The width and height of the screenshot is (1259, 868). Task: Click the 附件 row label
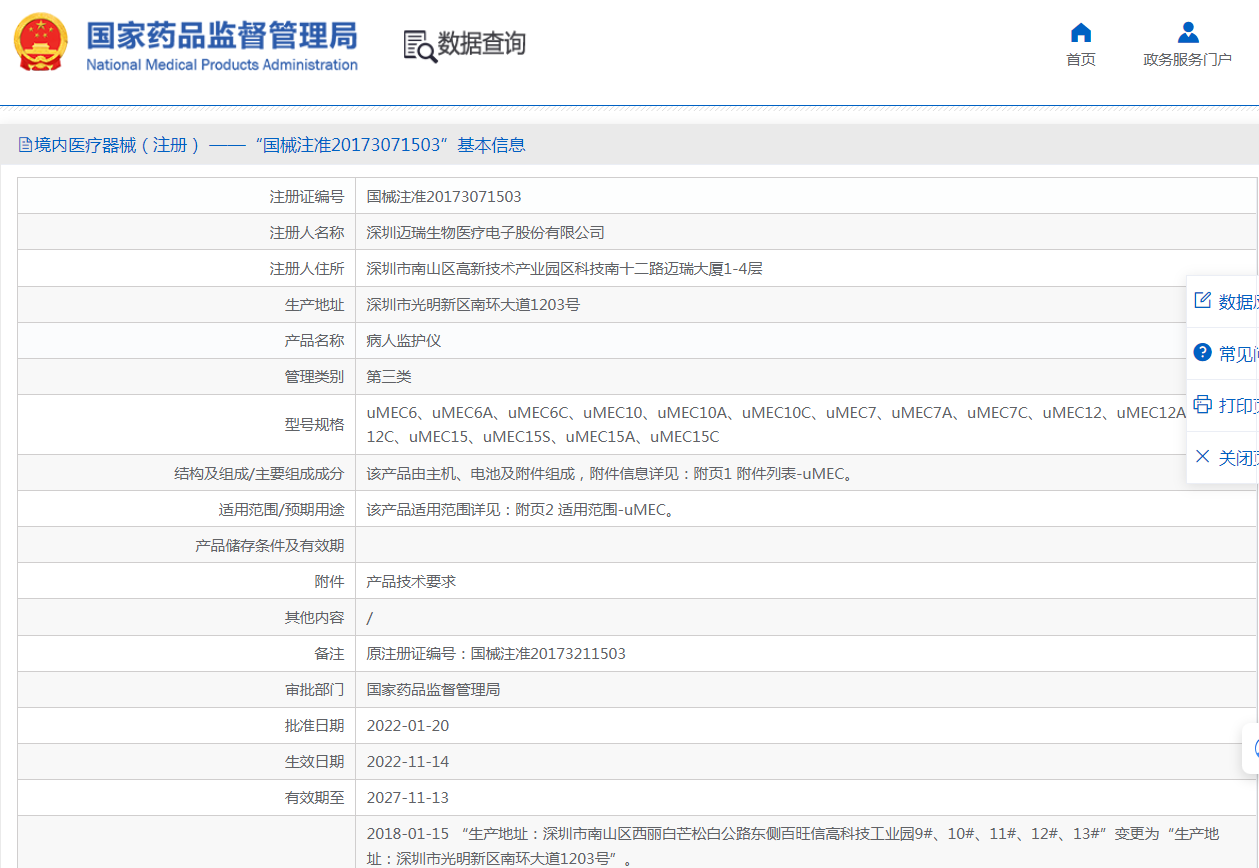329,582
